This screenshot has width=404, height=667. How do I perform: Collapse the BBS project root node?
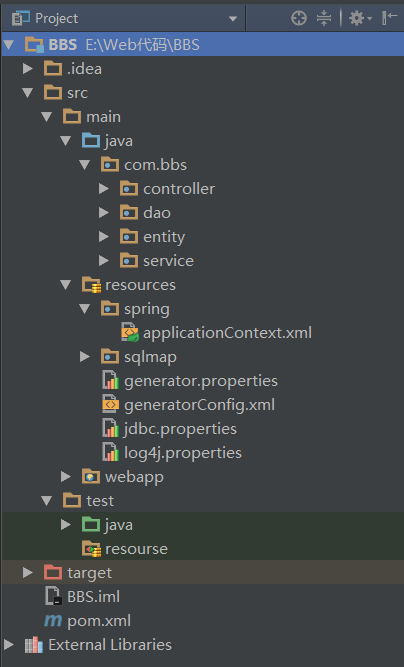(9, 44)
